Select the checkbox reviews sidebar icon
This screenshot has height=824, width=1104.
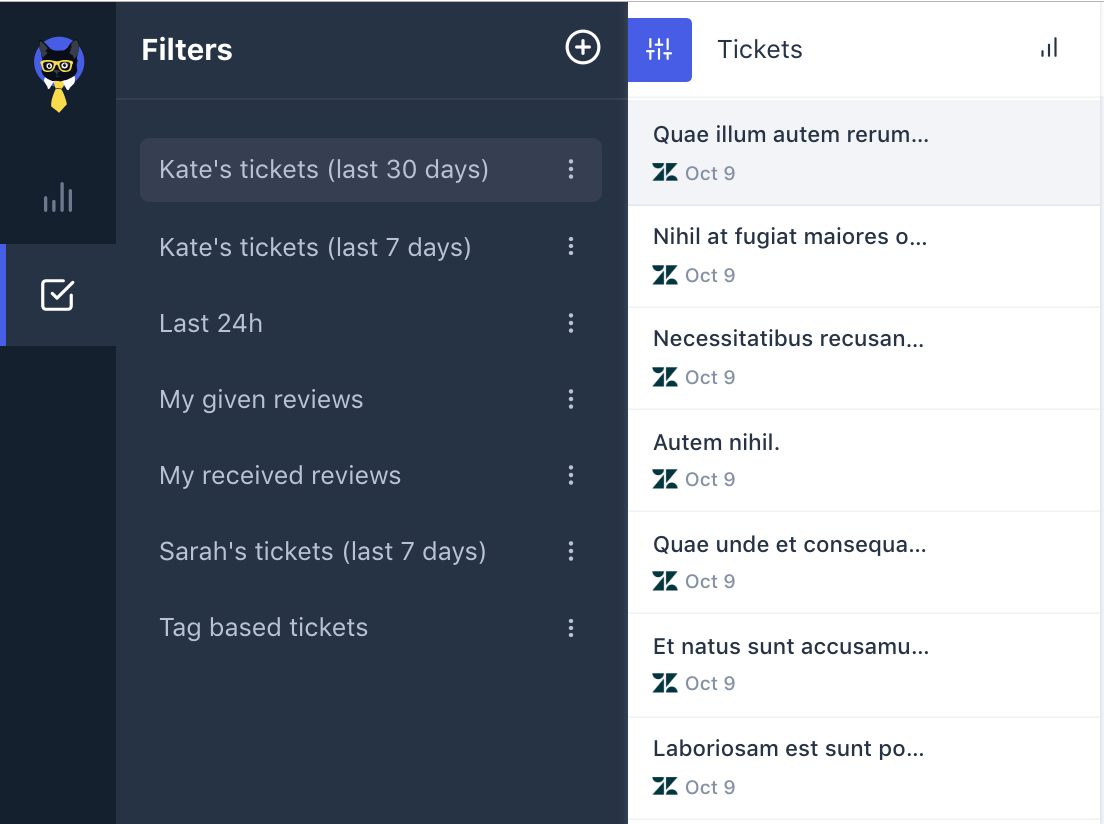click(x=57, y=295)
